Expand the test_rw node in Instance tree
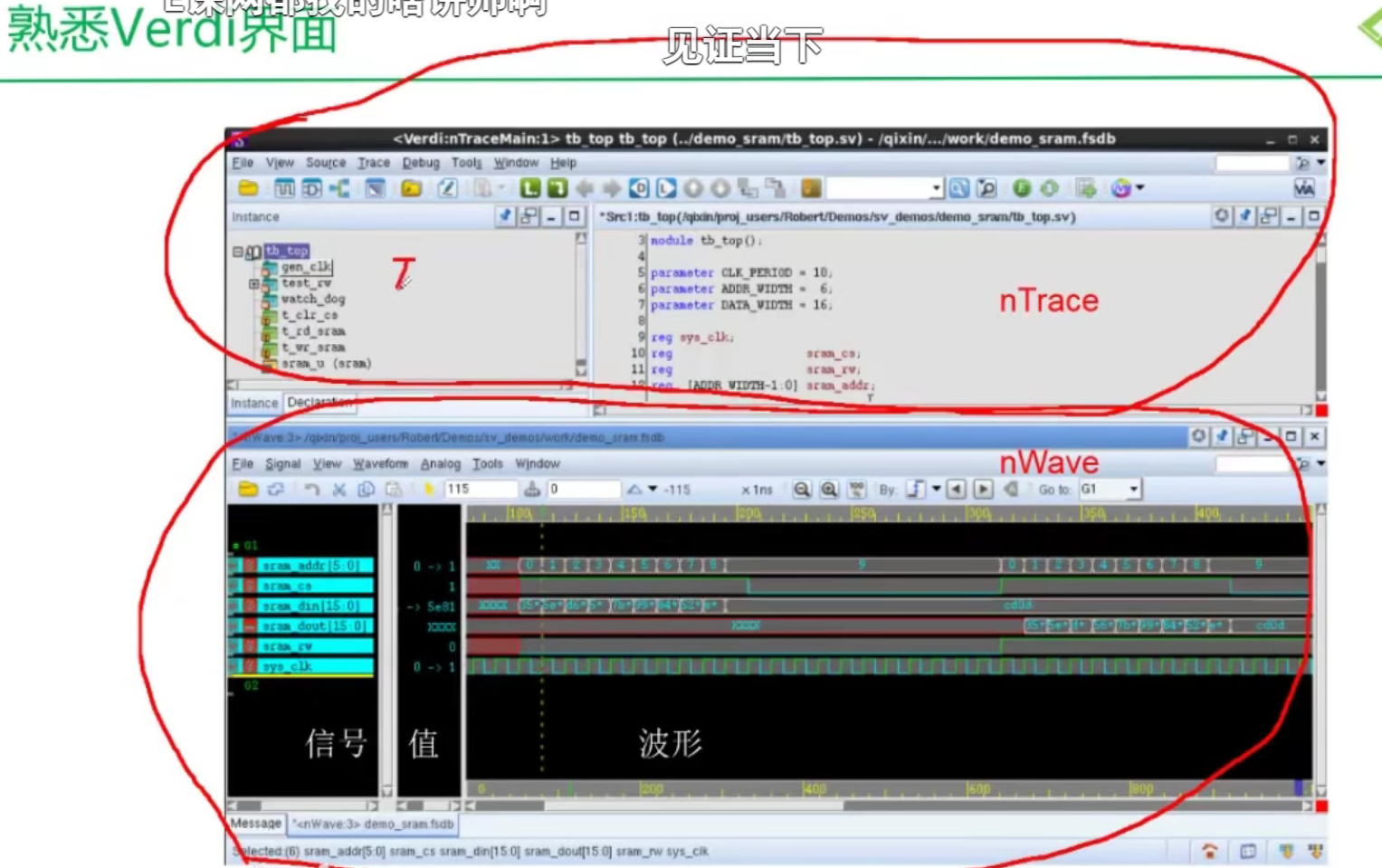Image resolution: width=1382 pixels, height=868 pixels. coord(254,283)
